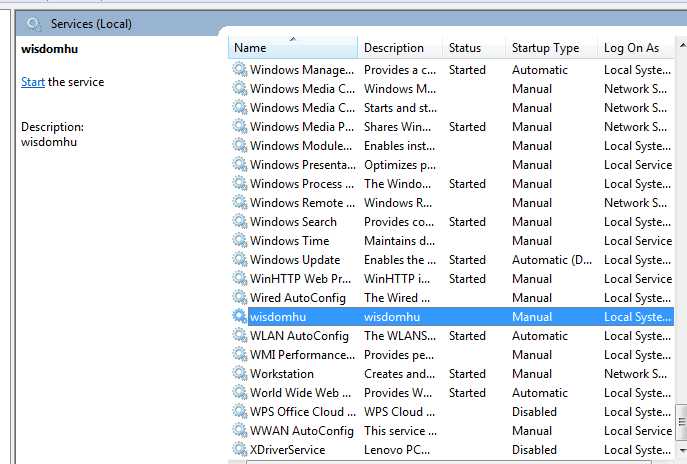
Task: Select the gear icon of wisdomhu service
Action: pyautogui.click(x=240, y=316)
